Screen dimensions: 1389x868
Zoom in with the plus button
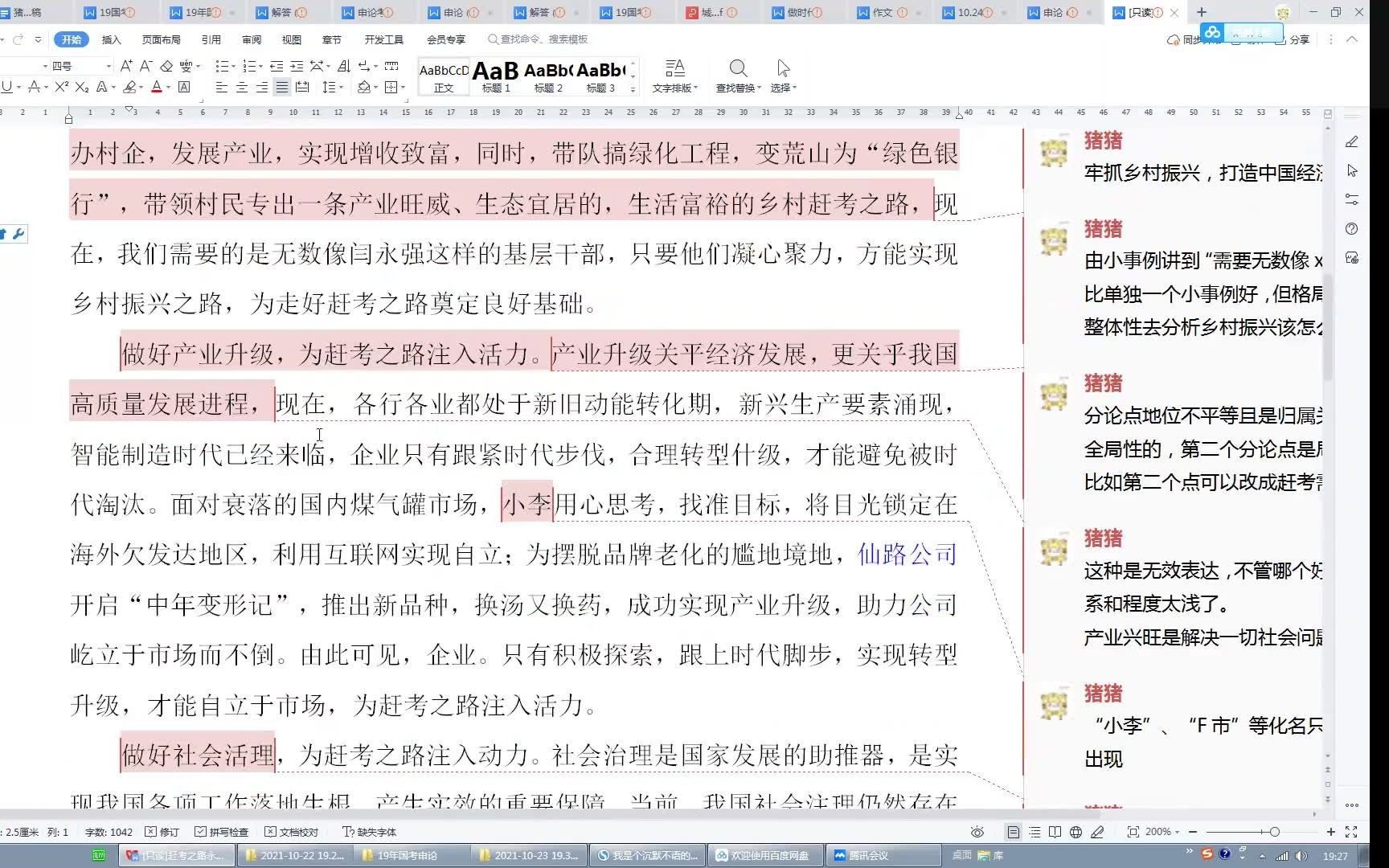pyautogui.click(x=1330, y=832)
